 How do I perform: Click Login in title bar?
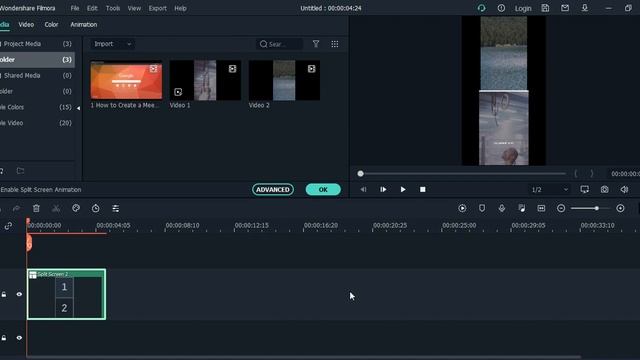(523, 8)
